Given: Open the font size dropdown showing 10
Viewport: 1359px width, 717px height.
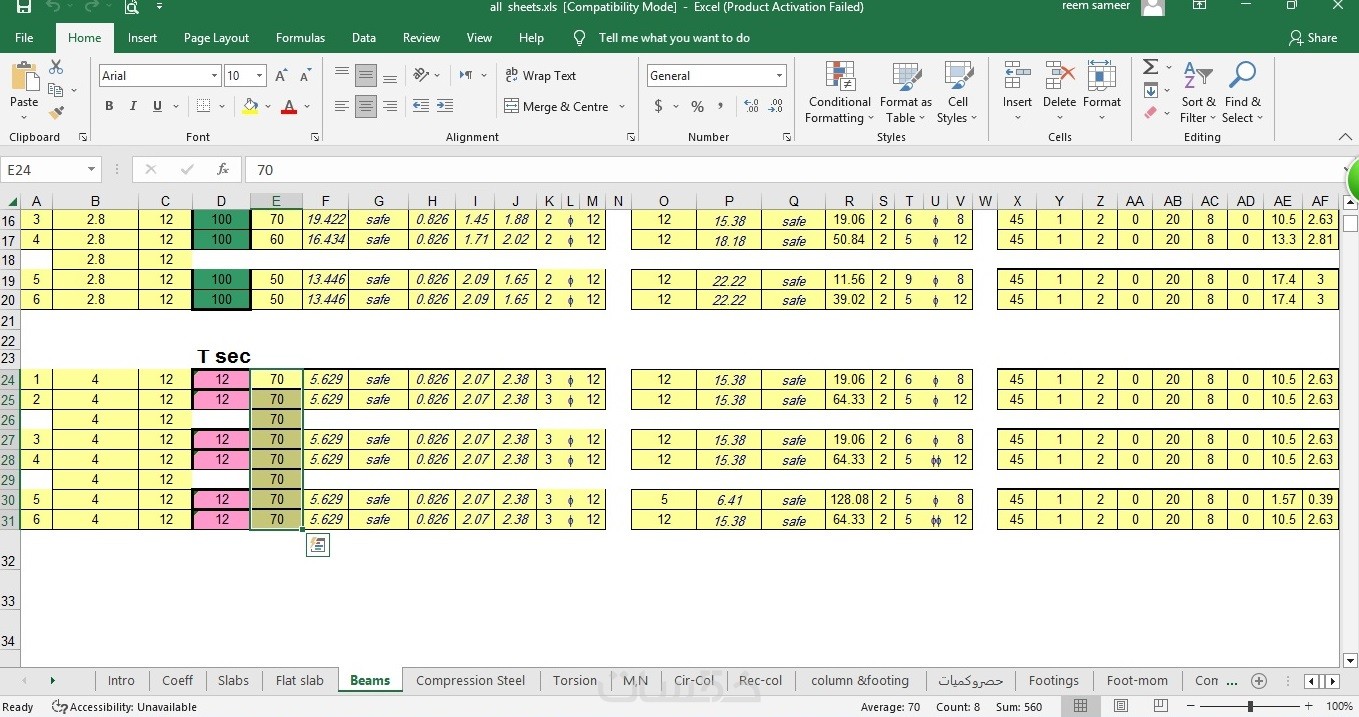Looking at the screenshot, I should 260,76.
